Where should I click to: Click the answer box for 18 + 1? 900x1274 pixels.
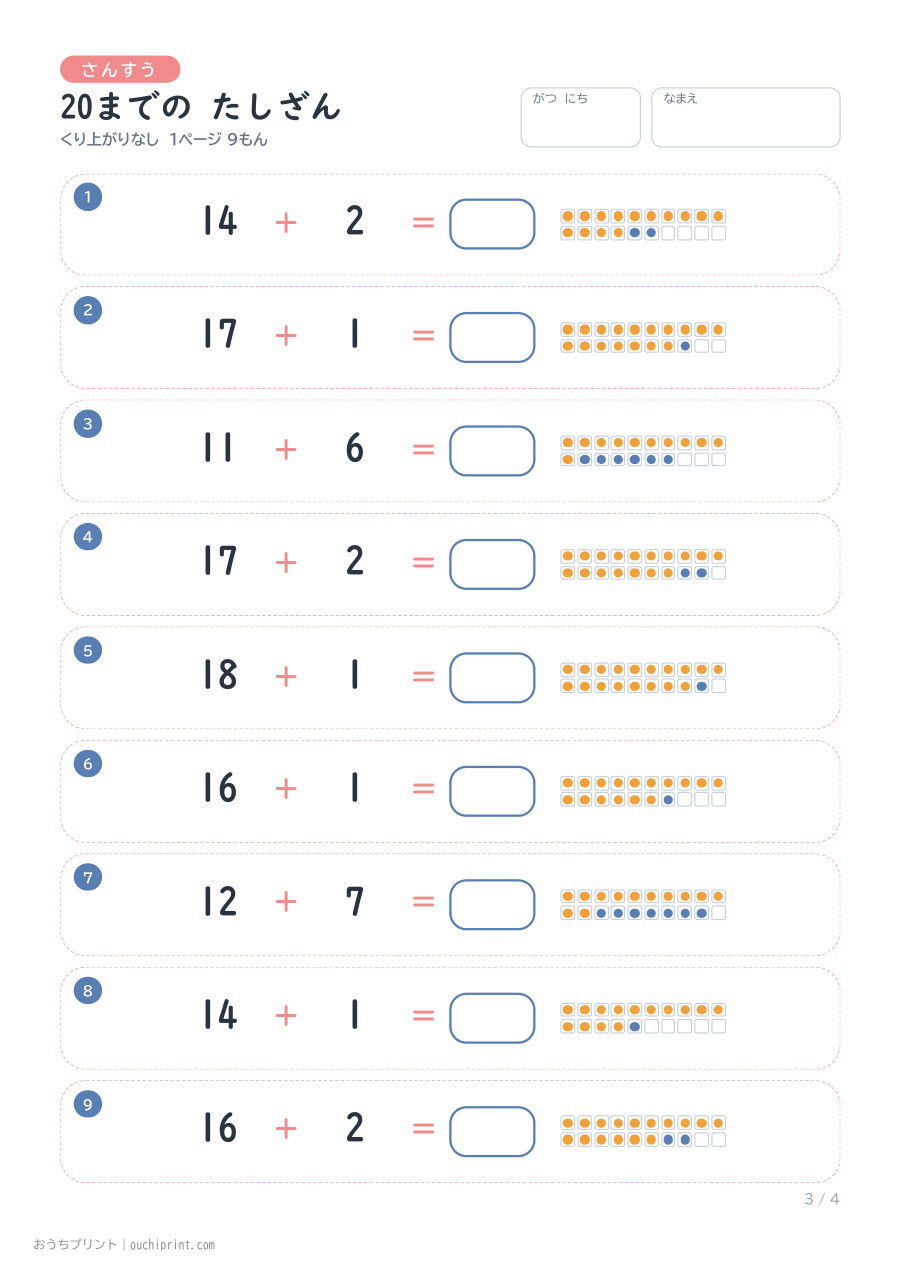[x=492, y=678]
